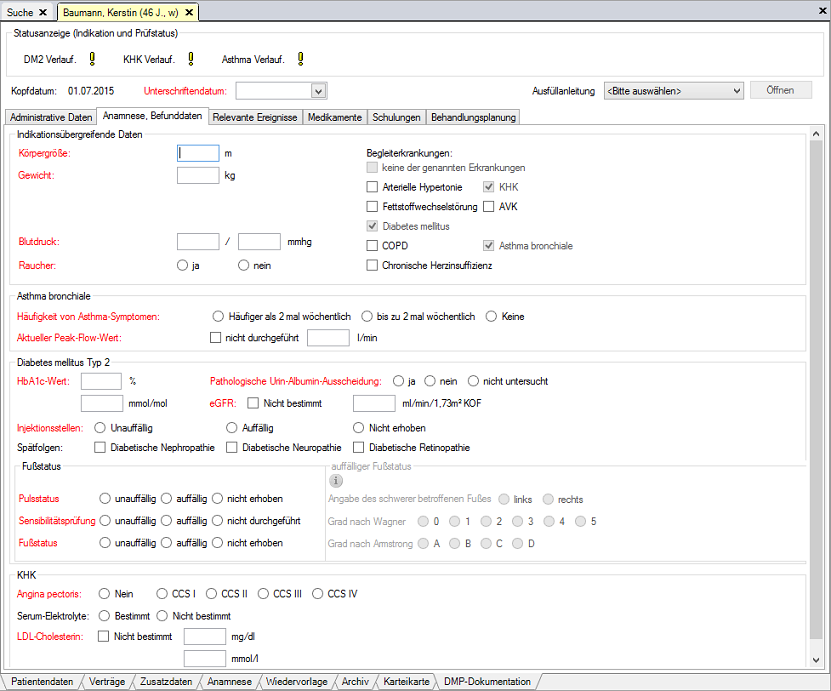Click the HbA1c mmol/mol input field
The image size is (831, 691).
(102, 403)
